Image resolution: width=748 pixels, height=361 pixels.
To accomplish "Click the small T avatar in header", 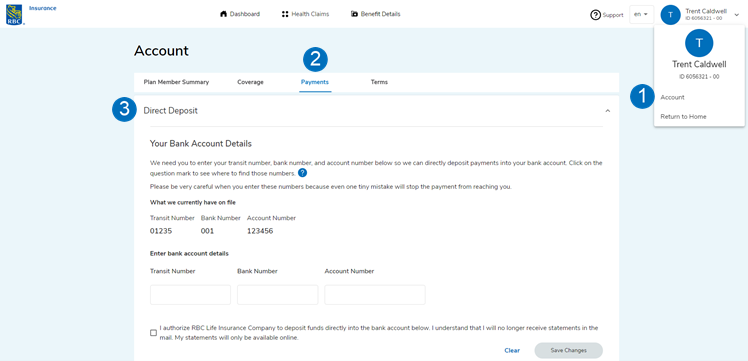I will click(x=670, y=15).
